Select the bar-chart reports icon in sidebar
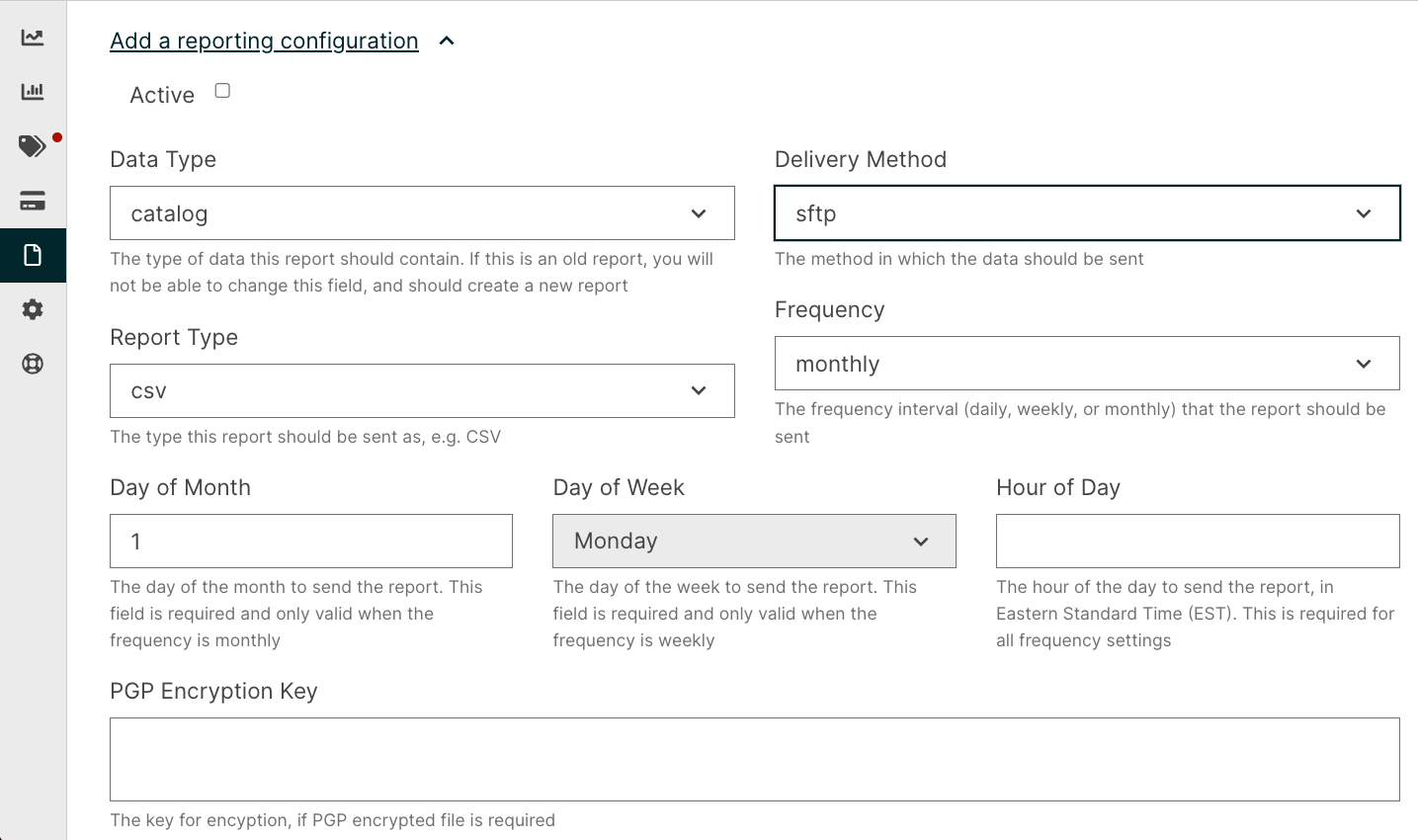1418x840 pixels. (33, 90)
